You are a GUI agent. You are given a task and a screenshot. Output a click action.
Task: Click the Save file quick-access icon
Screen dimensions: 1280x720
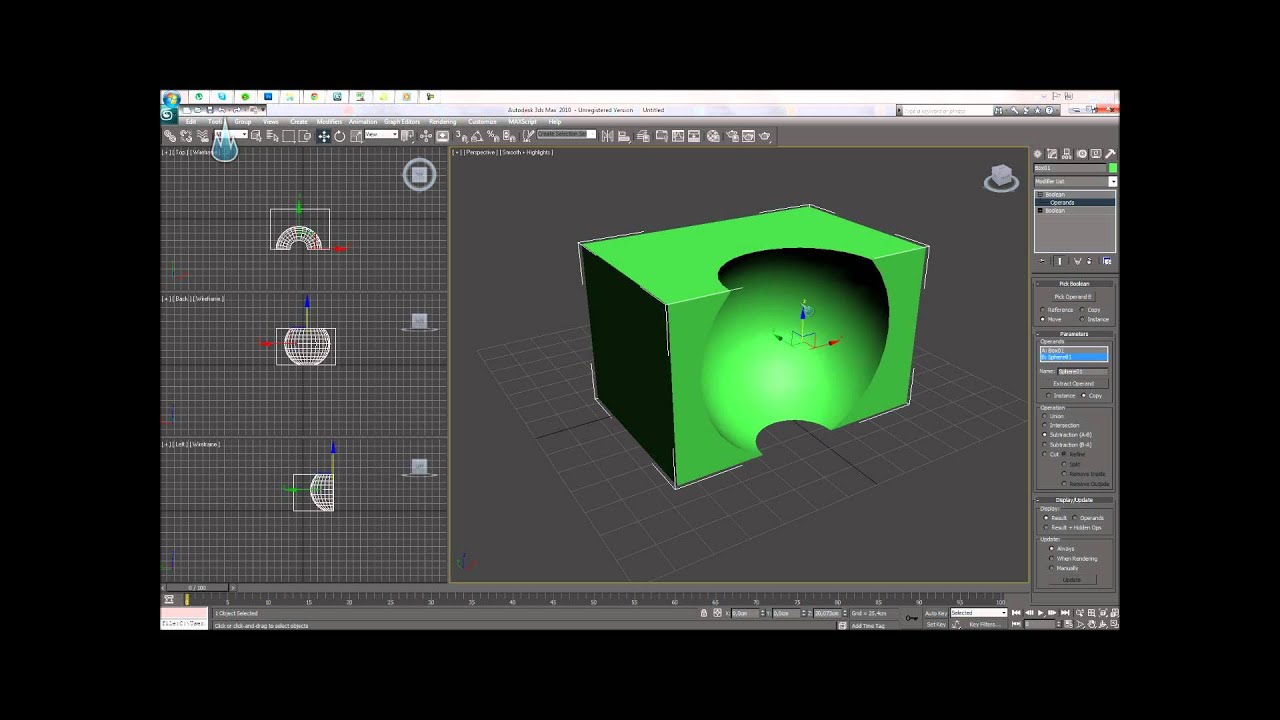209,110
